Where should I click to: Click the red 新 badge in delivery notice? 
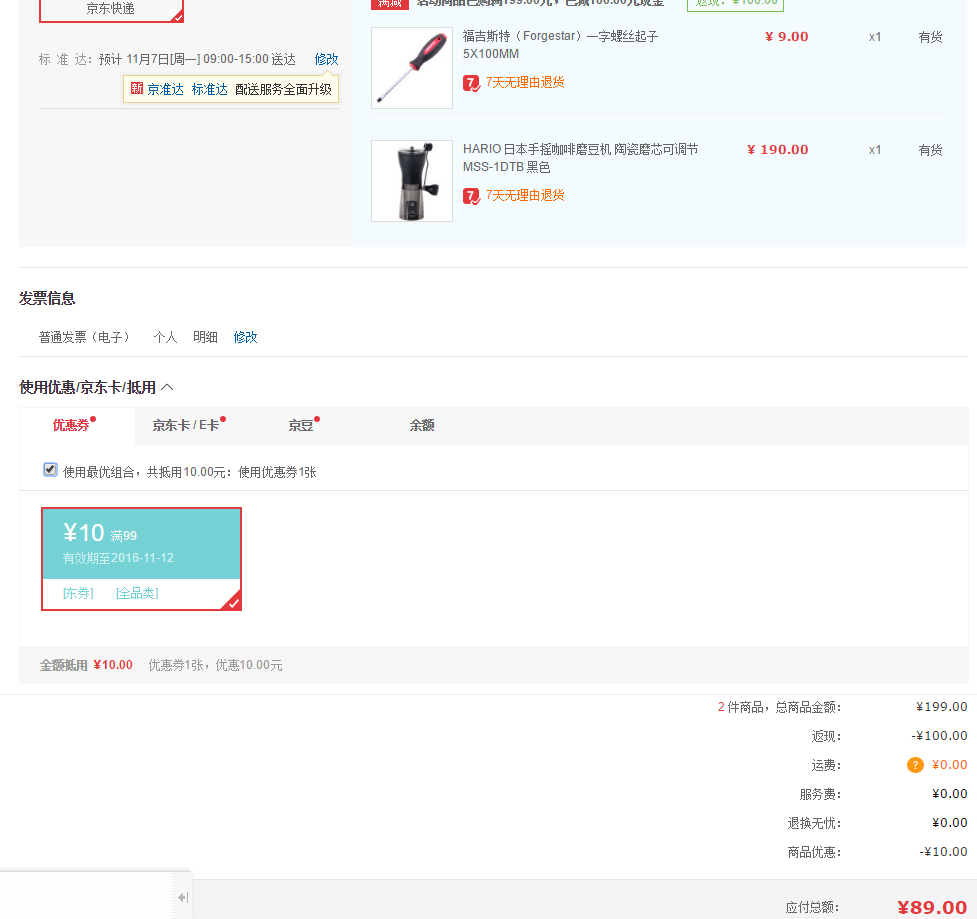tap(136, 88)
